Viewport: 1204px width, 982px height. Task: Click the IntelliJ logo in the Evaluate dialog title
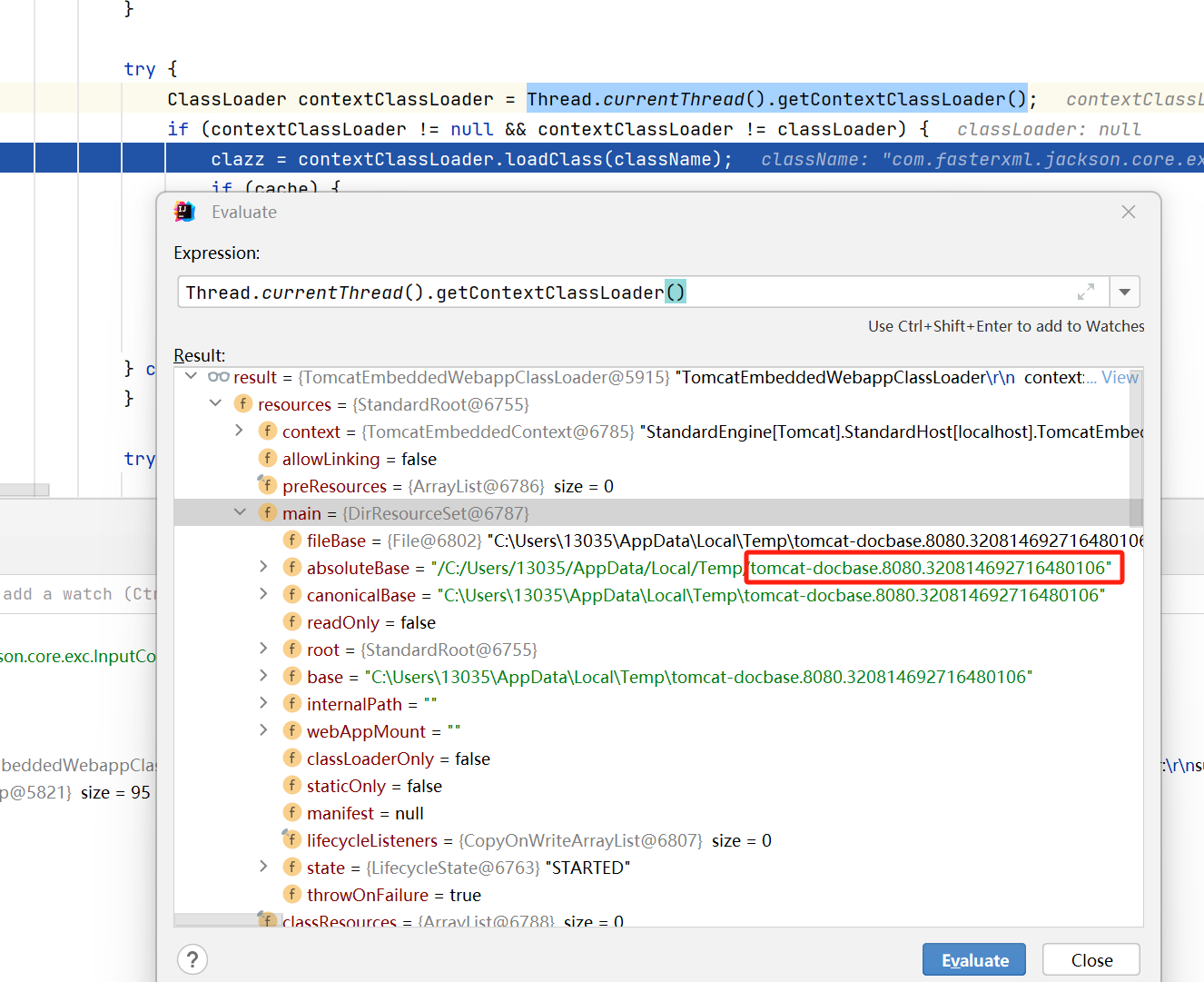click(x=185, y=212)
